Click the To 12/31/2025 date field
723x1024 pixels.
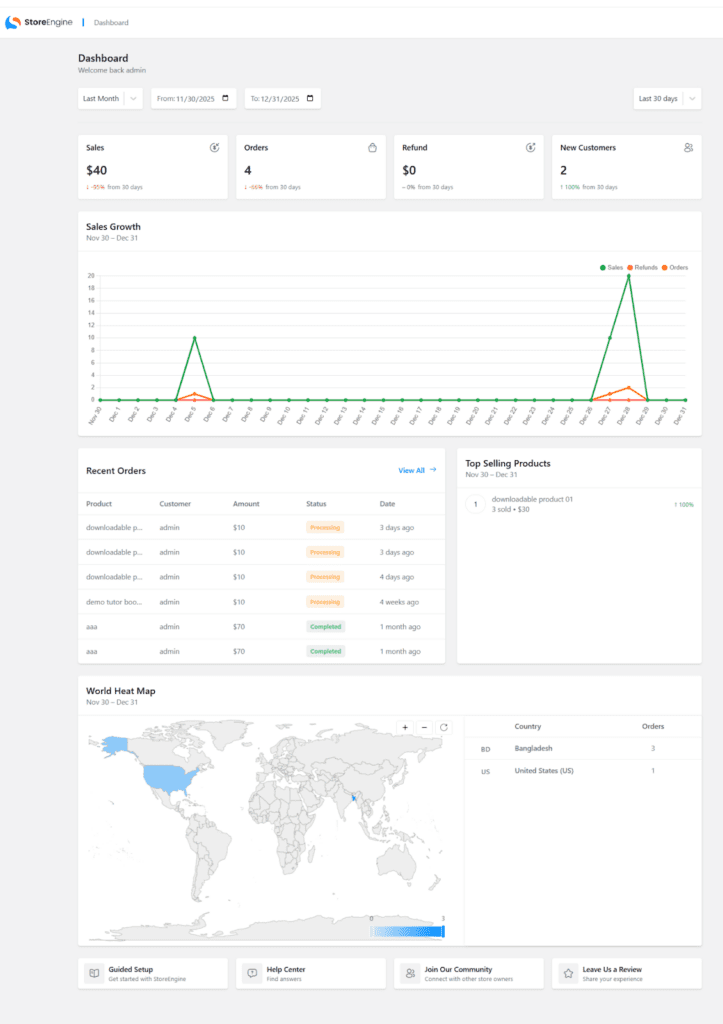283,99
